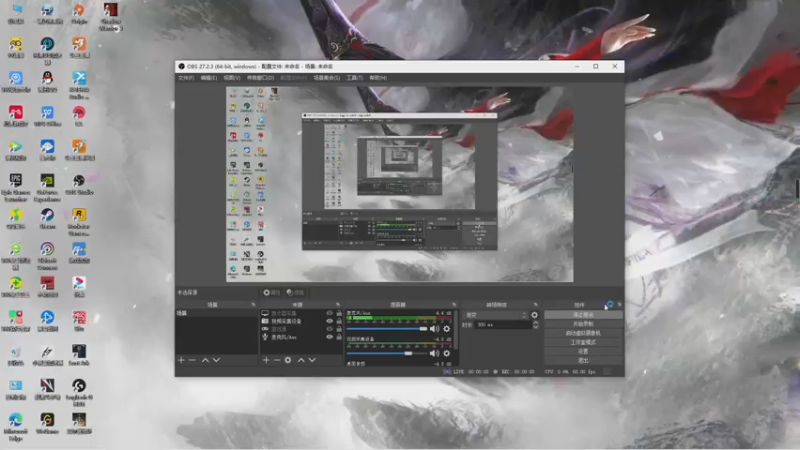Viewport: 800px width, 450px height.
Task: Remove the selected scene with minus button
Action: (192, 360)
